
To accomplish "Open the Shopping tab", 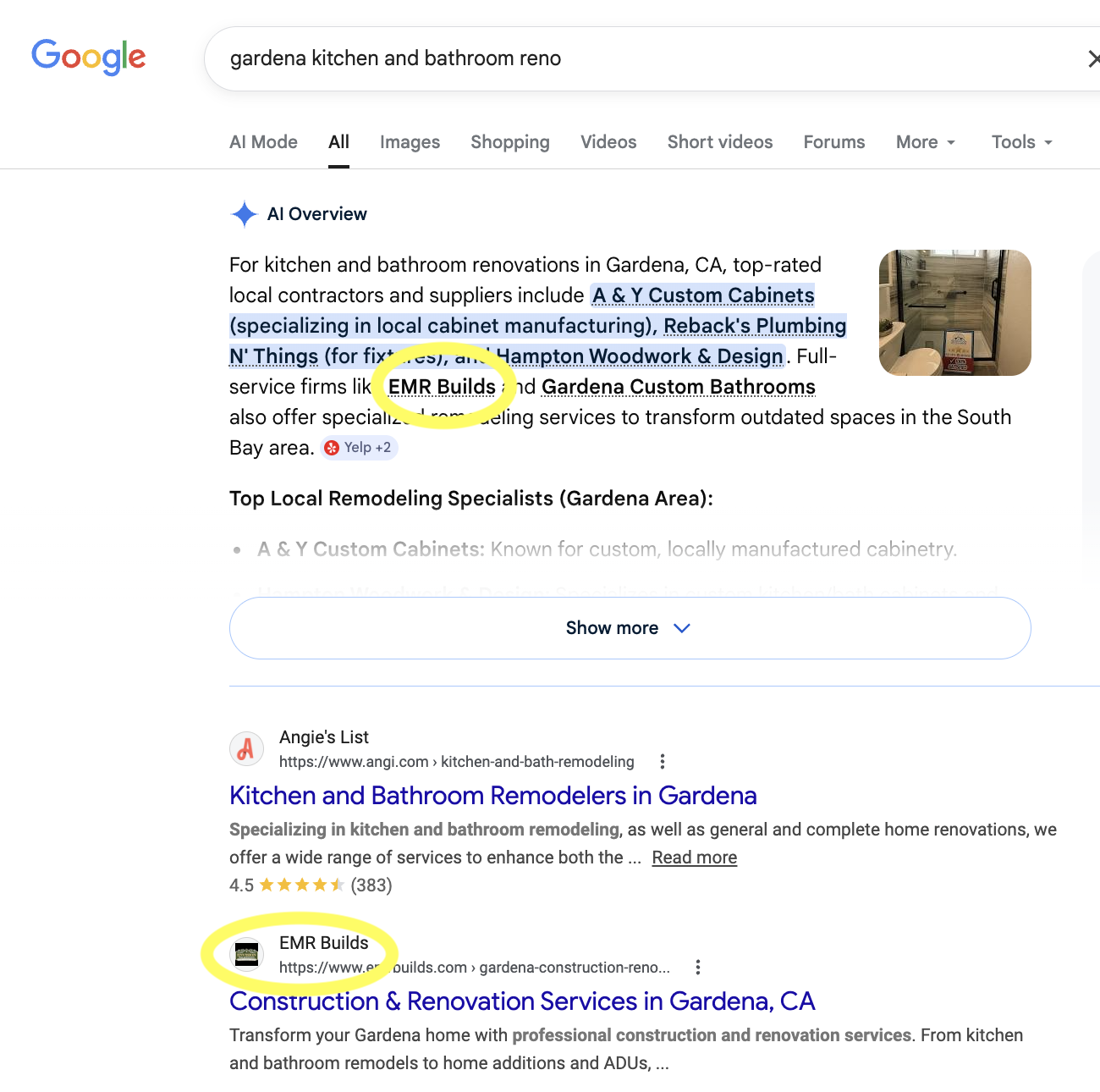I will pos(510,142).
